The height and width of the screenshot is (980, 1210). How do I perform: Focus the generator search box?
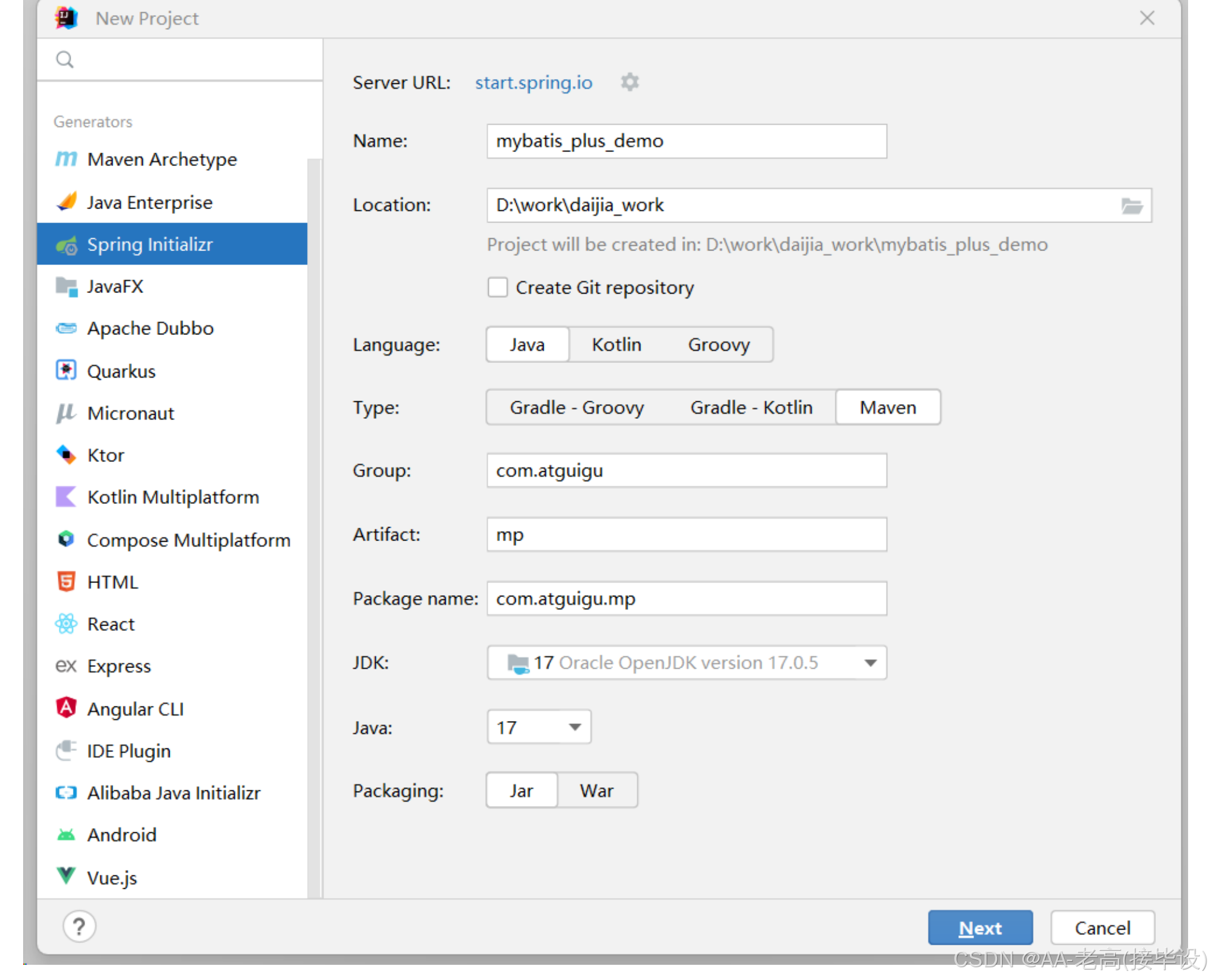coord(179,60)
